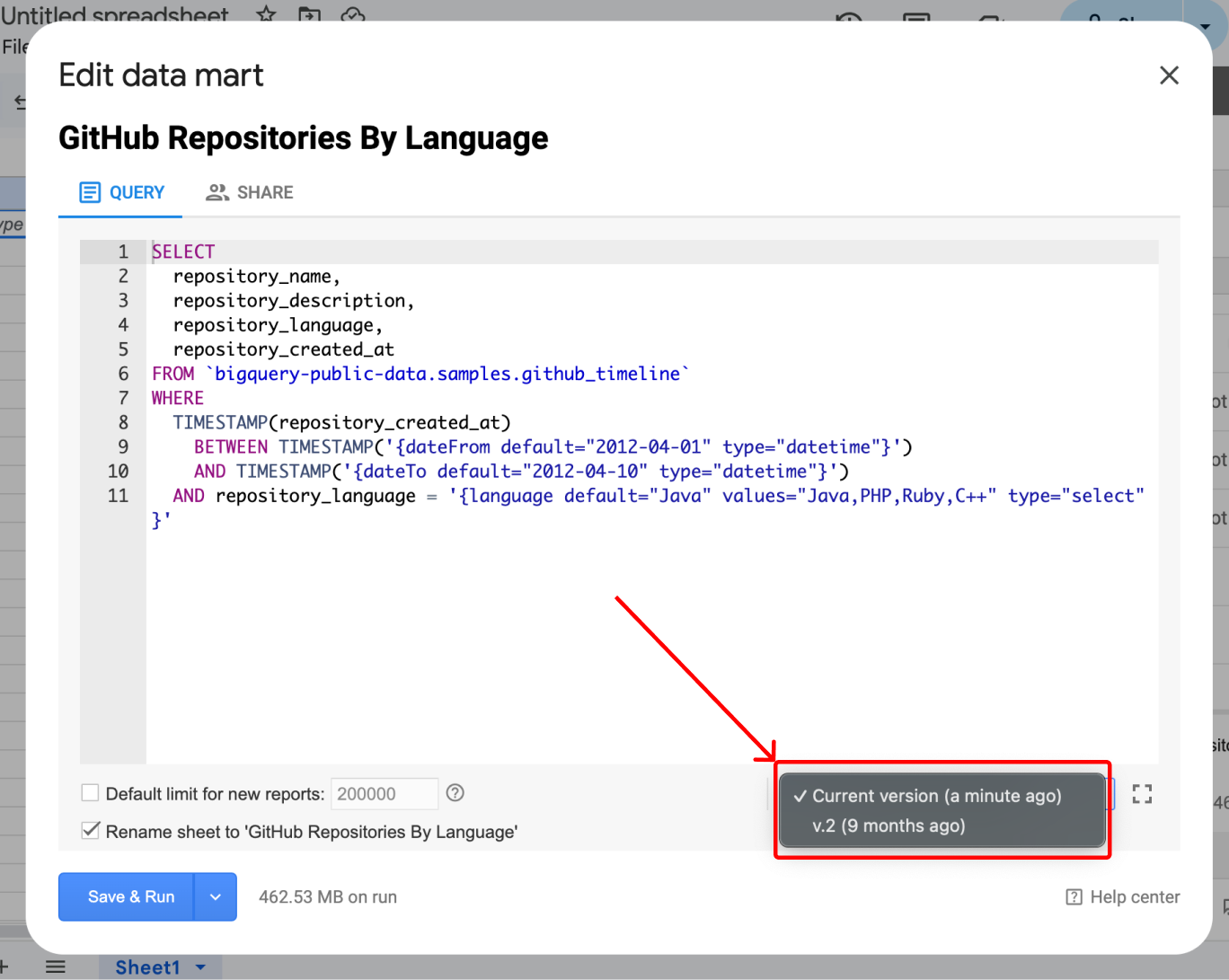
Task: Click the dateFrom parameter line
Action: (x=553, y=446)
